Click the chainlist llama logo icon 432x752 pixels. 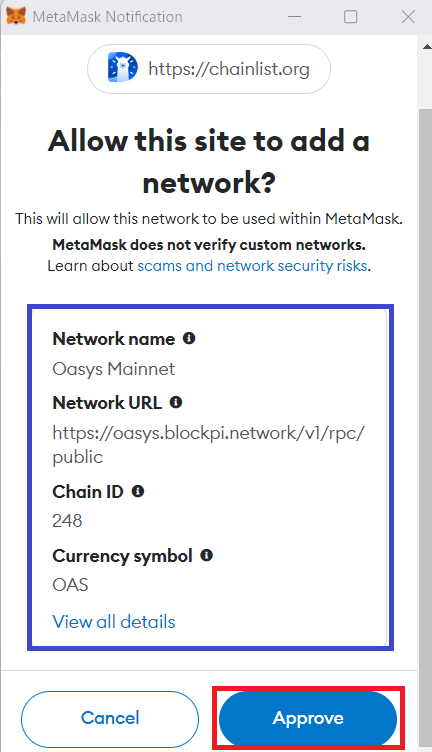122,68
